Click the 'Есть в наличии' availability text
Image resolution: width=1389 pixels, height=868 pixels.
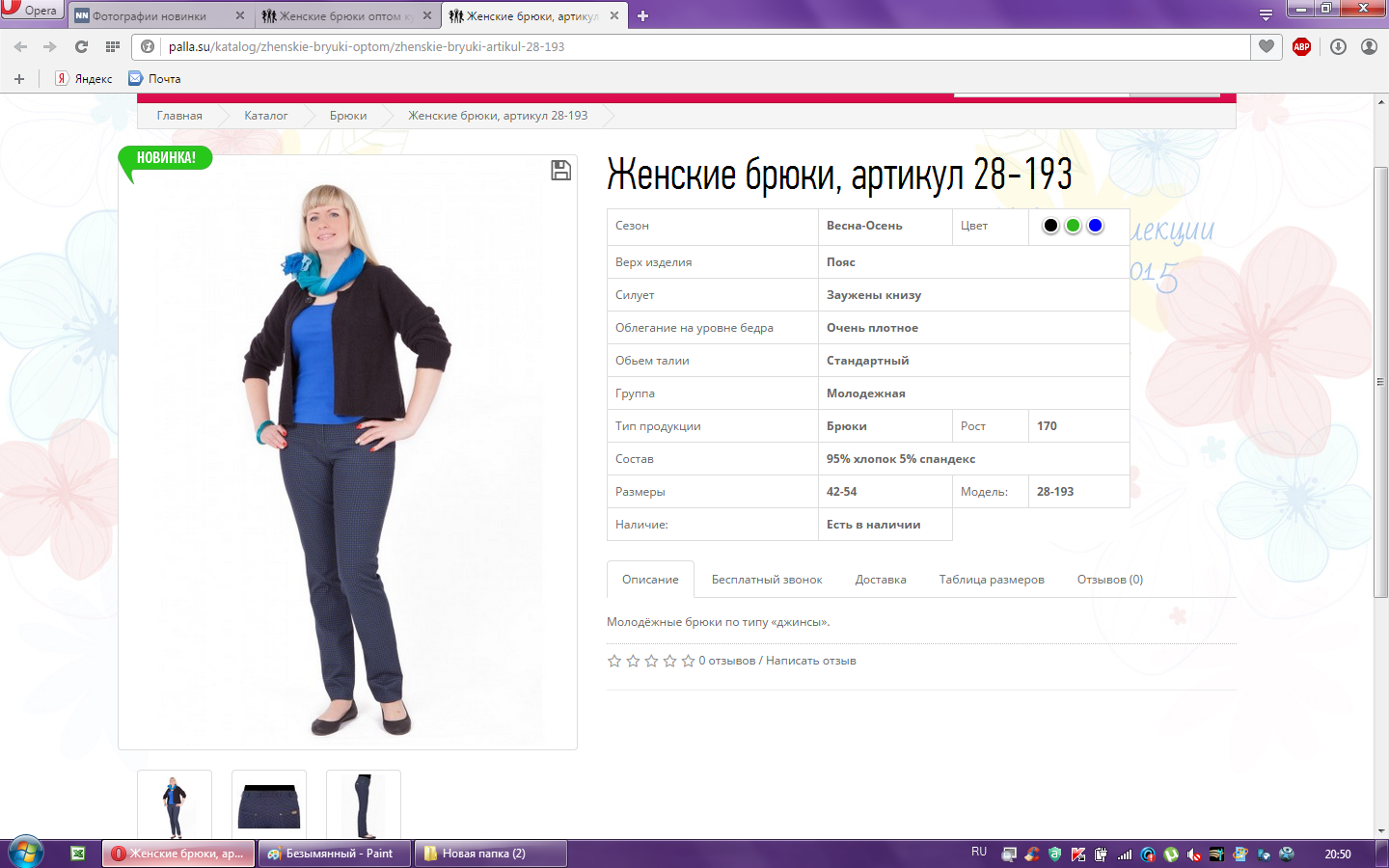click(x=873, y=525)
